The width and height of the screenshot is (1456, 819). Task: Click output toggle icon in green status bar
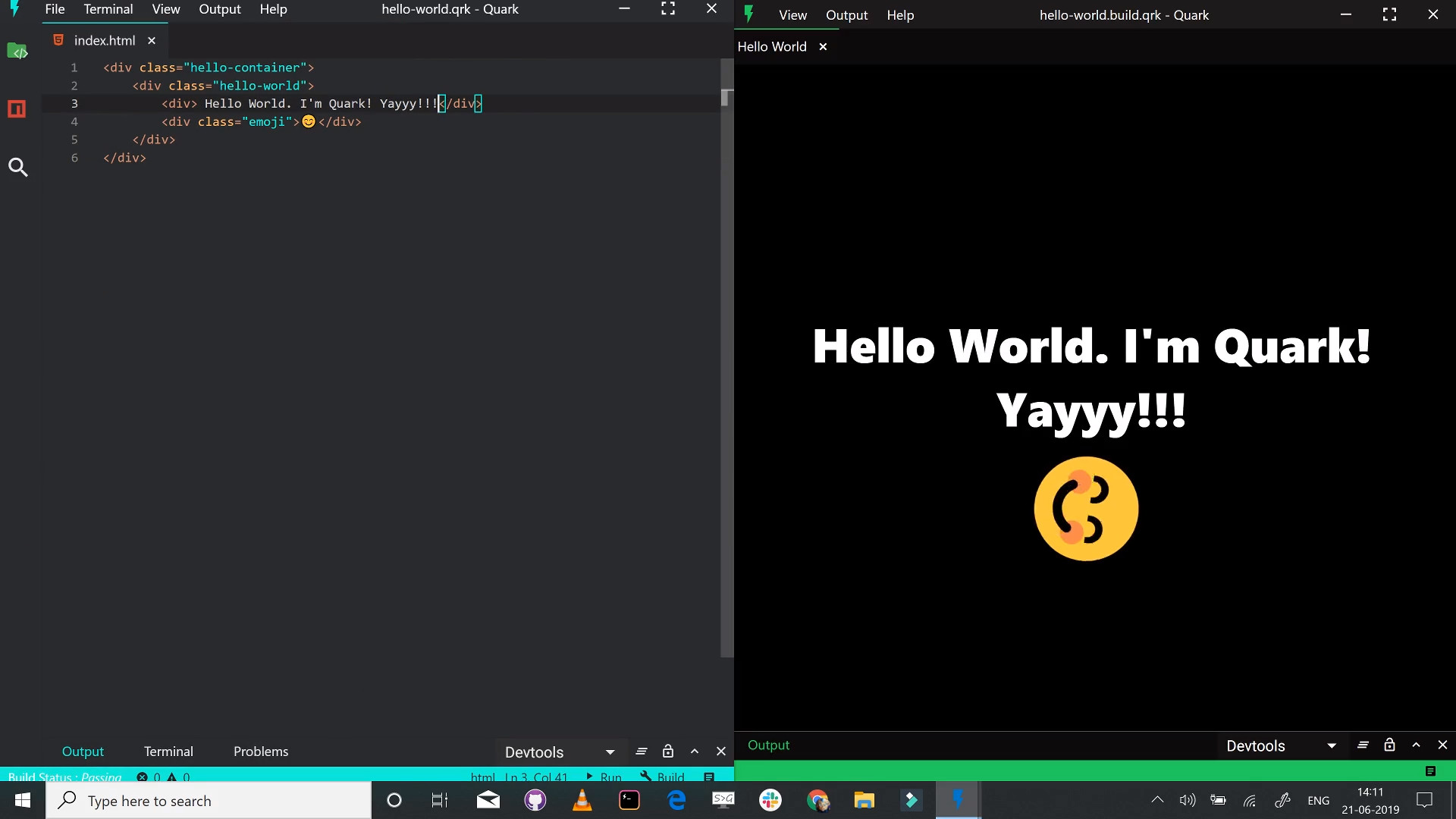tap(1430, 771)
